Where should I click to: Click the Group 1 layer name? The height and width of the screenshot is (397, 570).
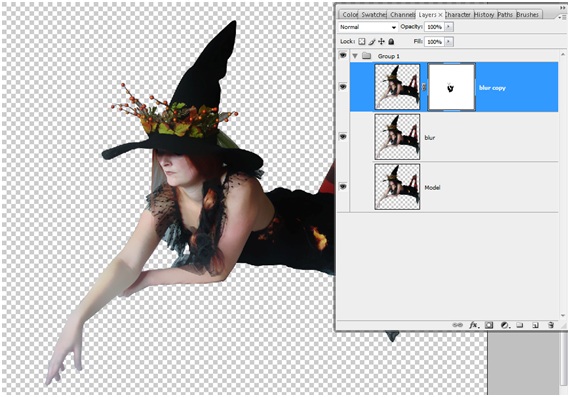tap(389, 56)
